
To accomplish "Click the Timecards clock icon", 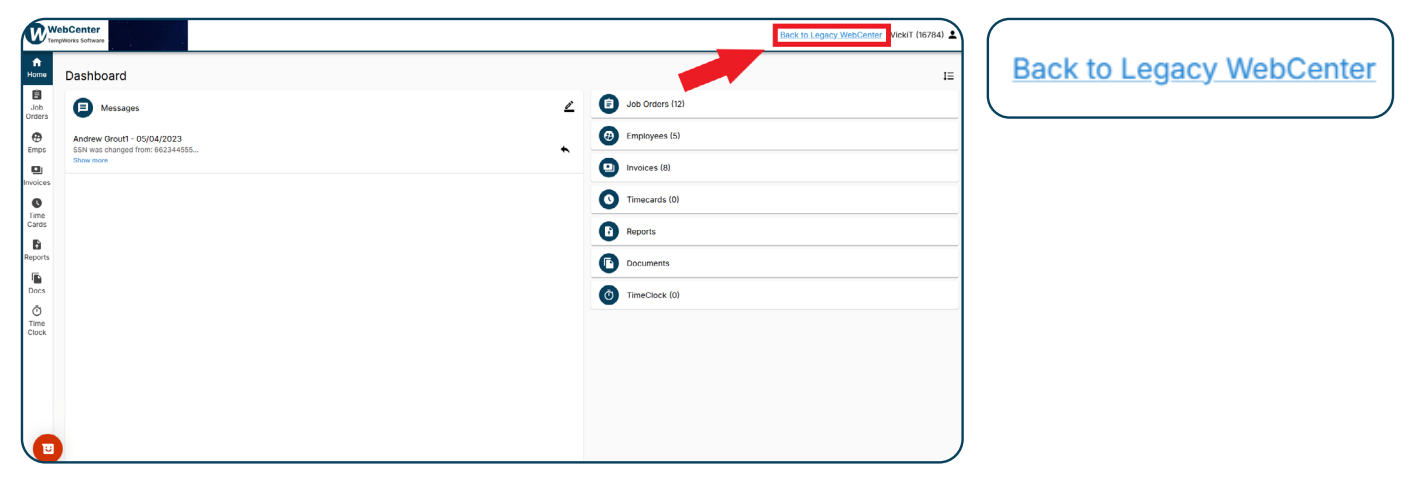I will (609, 200).
